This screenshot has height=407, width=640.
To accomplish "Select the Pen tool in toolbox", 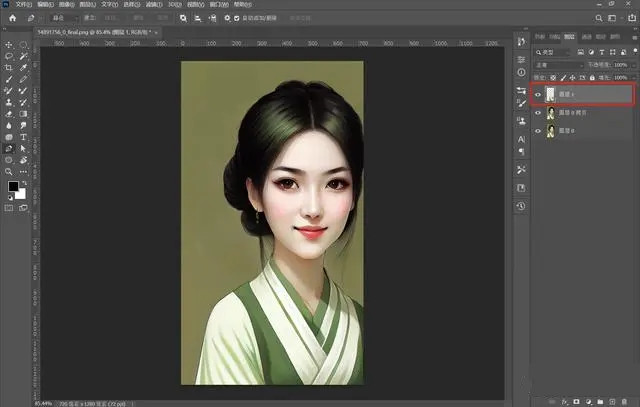I will tap(9, 149).
